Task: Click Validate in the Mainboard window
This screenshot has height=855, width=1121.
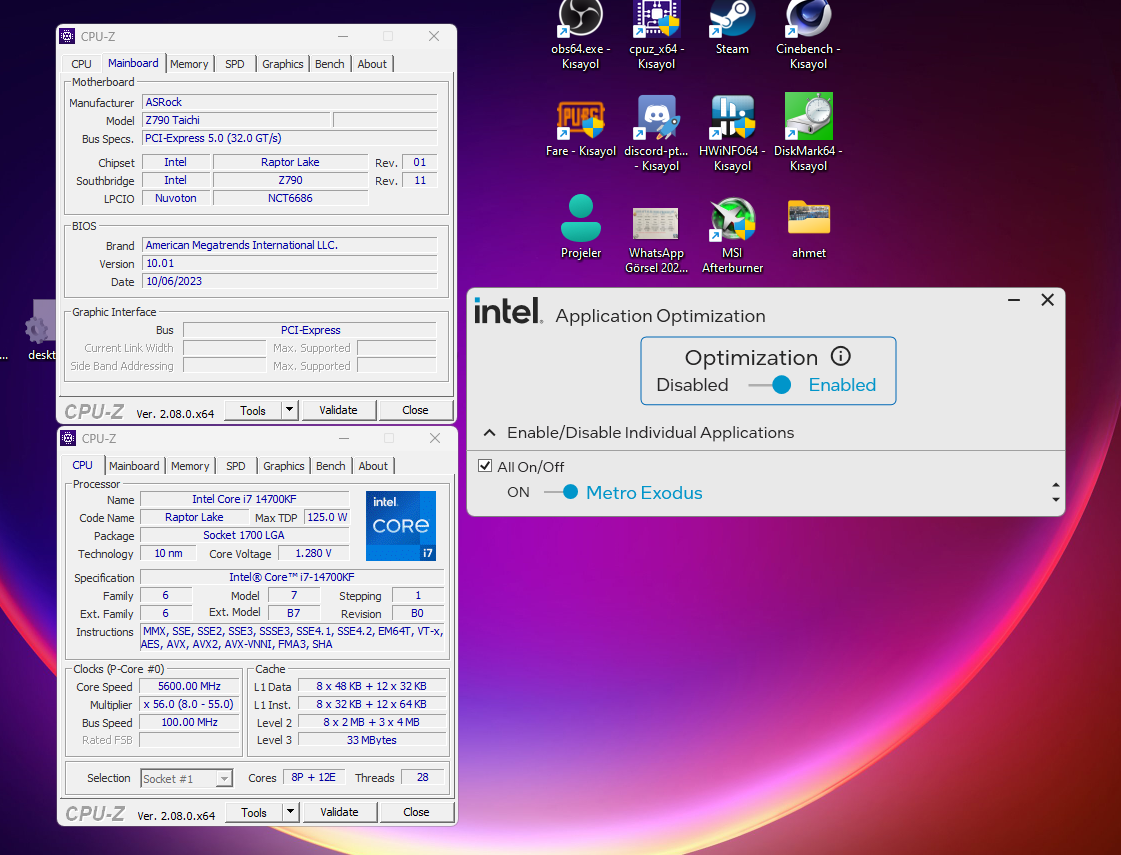Action: pos(338,410)
